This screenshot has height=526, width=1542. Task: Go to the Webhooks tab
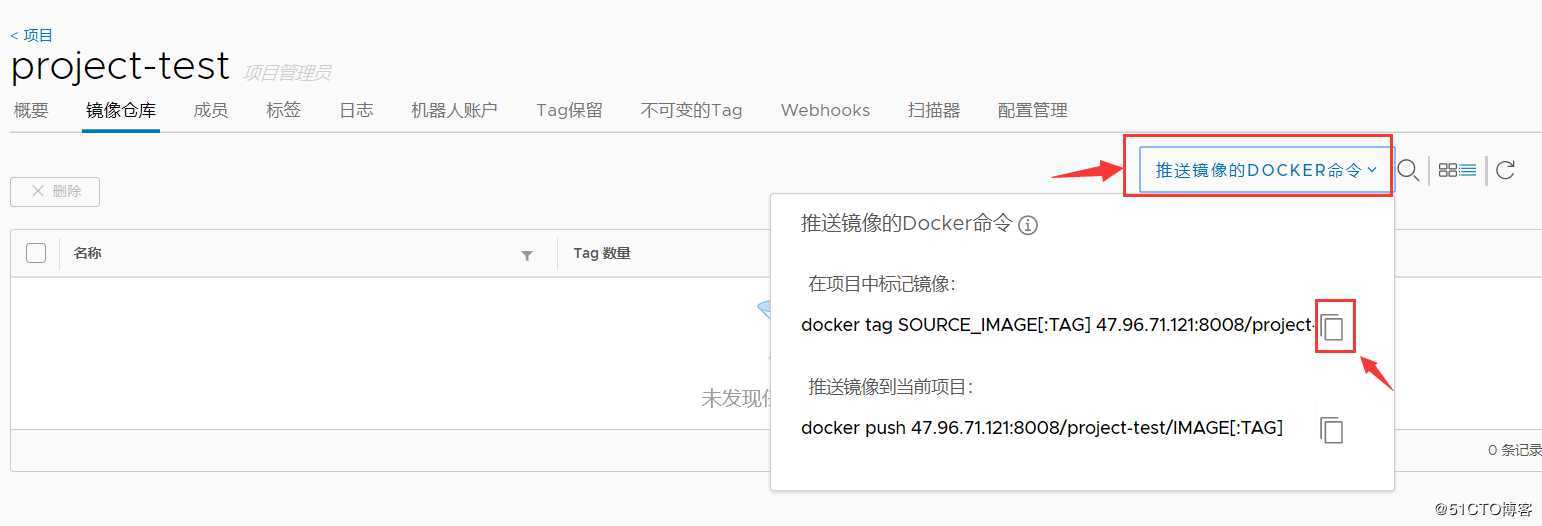coord(825,110)
